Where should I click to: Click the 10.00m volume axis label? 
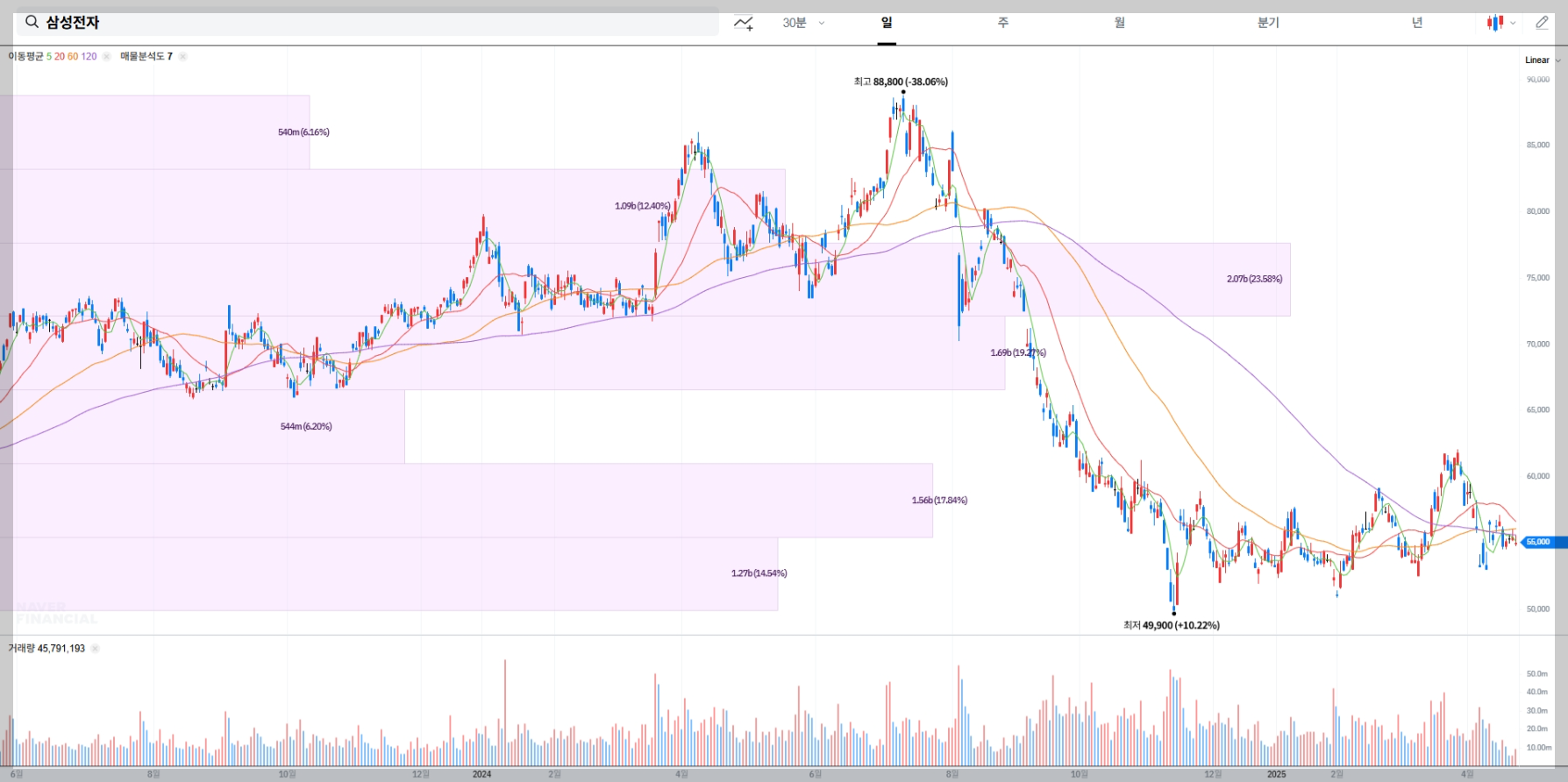1539,748
